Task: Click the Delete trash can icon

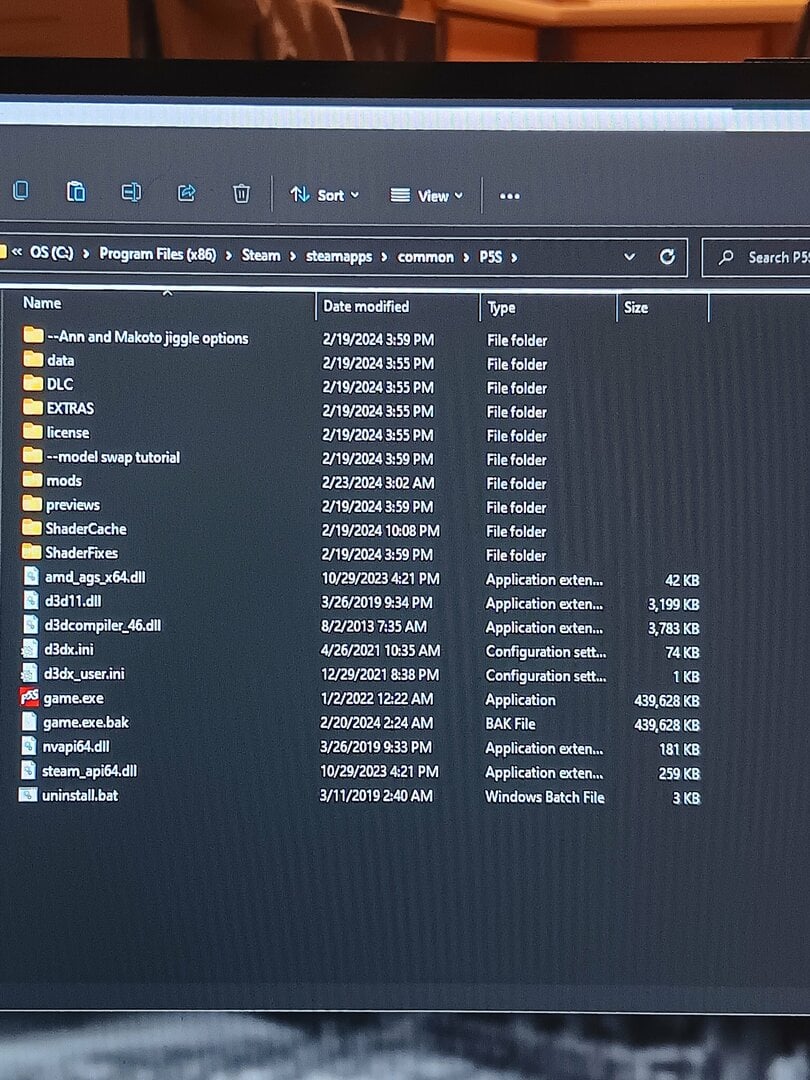Action: pyautogui.click(x=241, y=194)
